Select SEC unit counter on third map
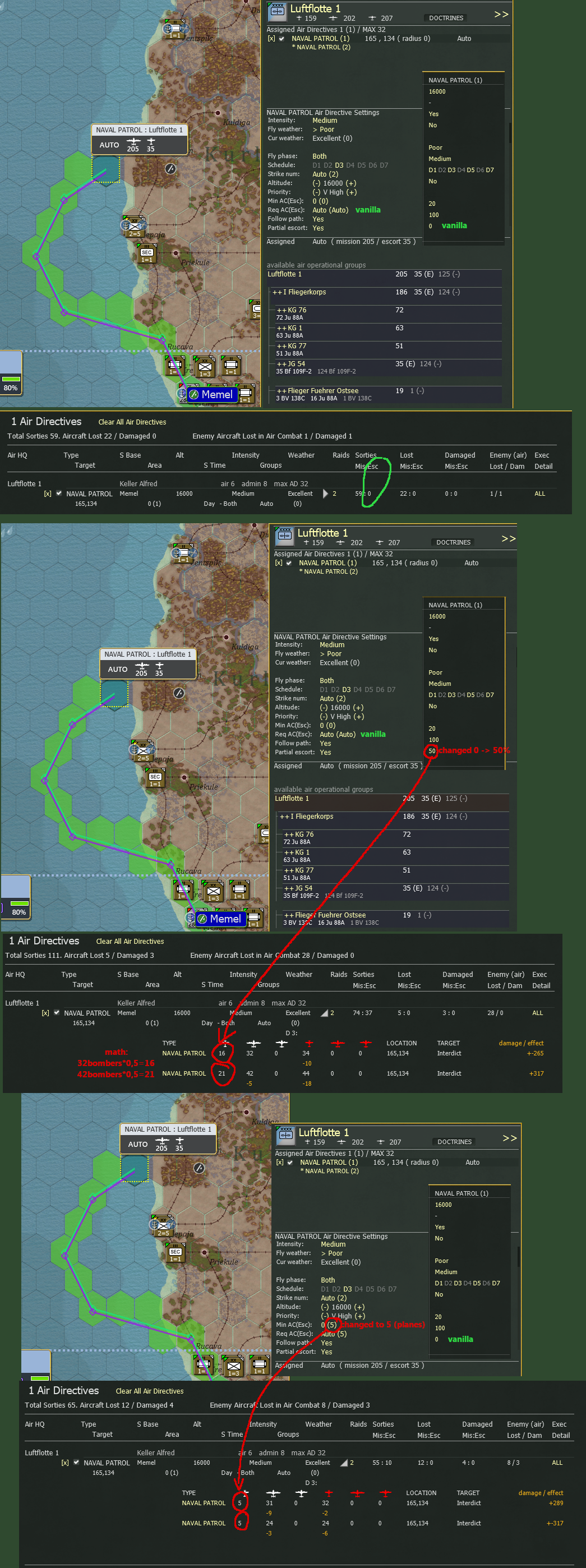586x1568 pixels. pyautogui.click(x=176, y=1254)
